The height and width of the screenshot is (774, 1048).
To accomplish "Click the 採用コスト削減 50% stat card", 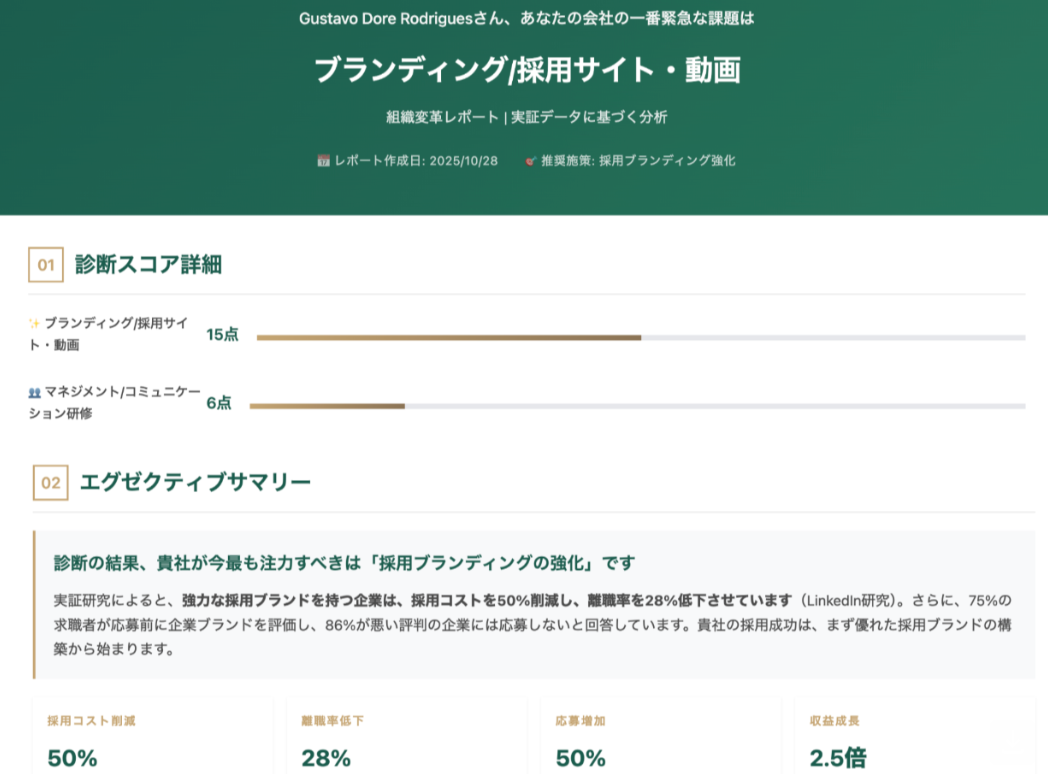I will point(152,737).
